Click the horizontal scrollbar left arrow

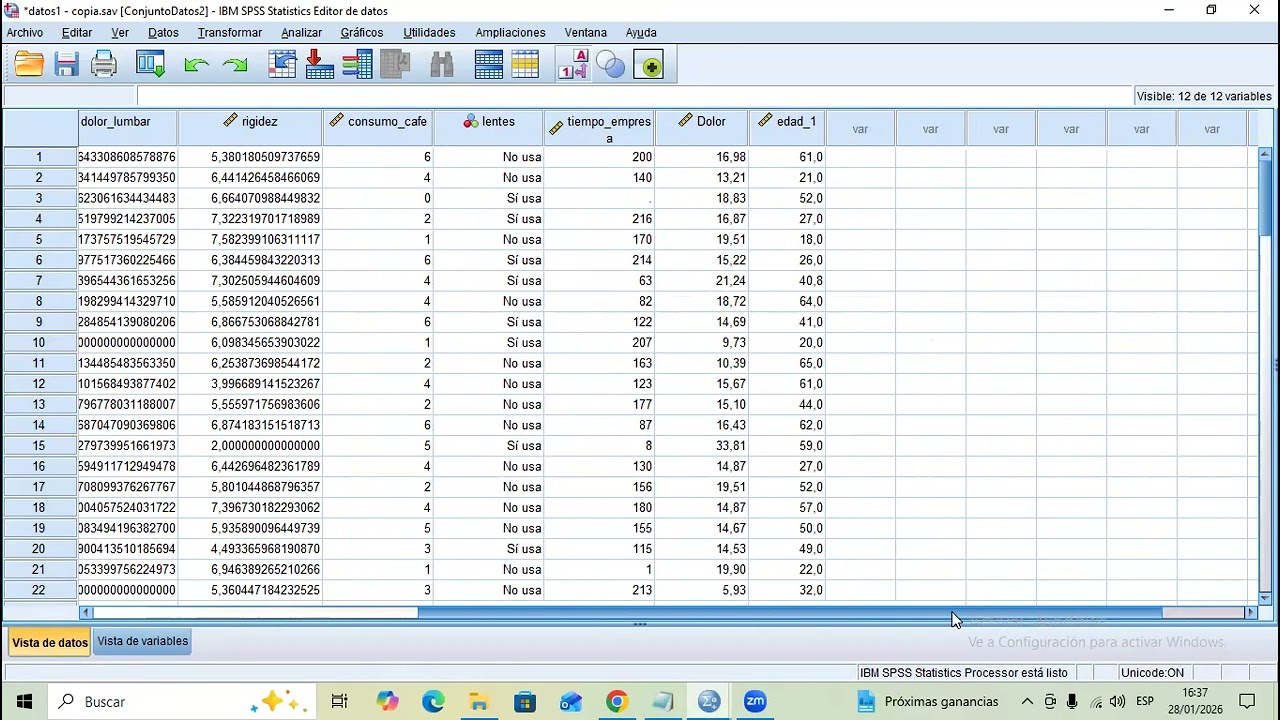[85, 612]
